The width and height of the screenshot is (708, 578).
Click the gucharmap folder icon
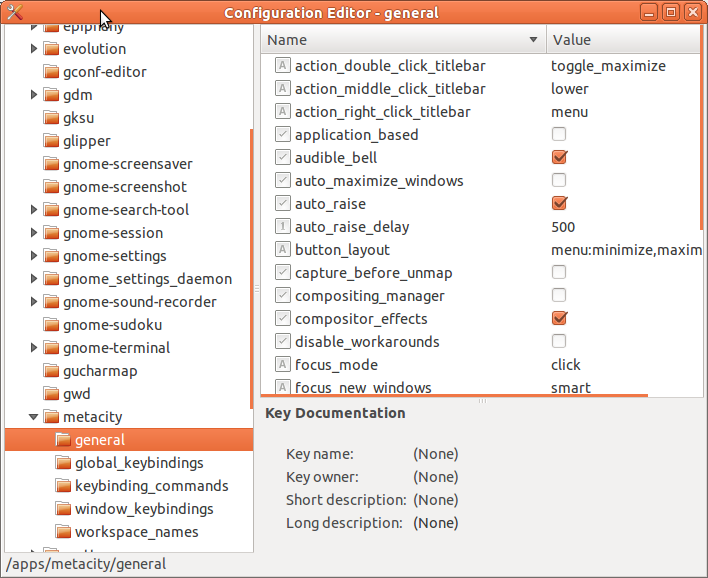point(51,371)
